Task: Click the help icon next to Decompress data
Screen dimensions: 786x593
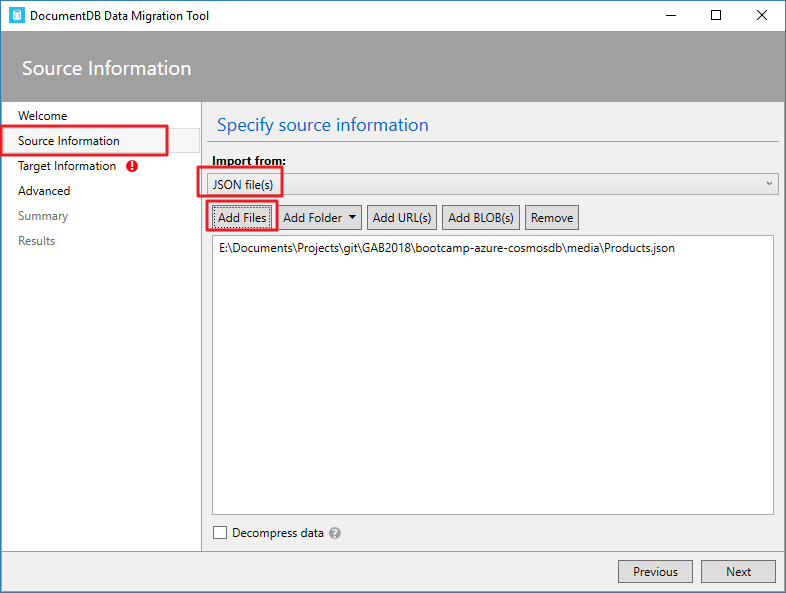Action: coord(335,533)
